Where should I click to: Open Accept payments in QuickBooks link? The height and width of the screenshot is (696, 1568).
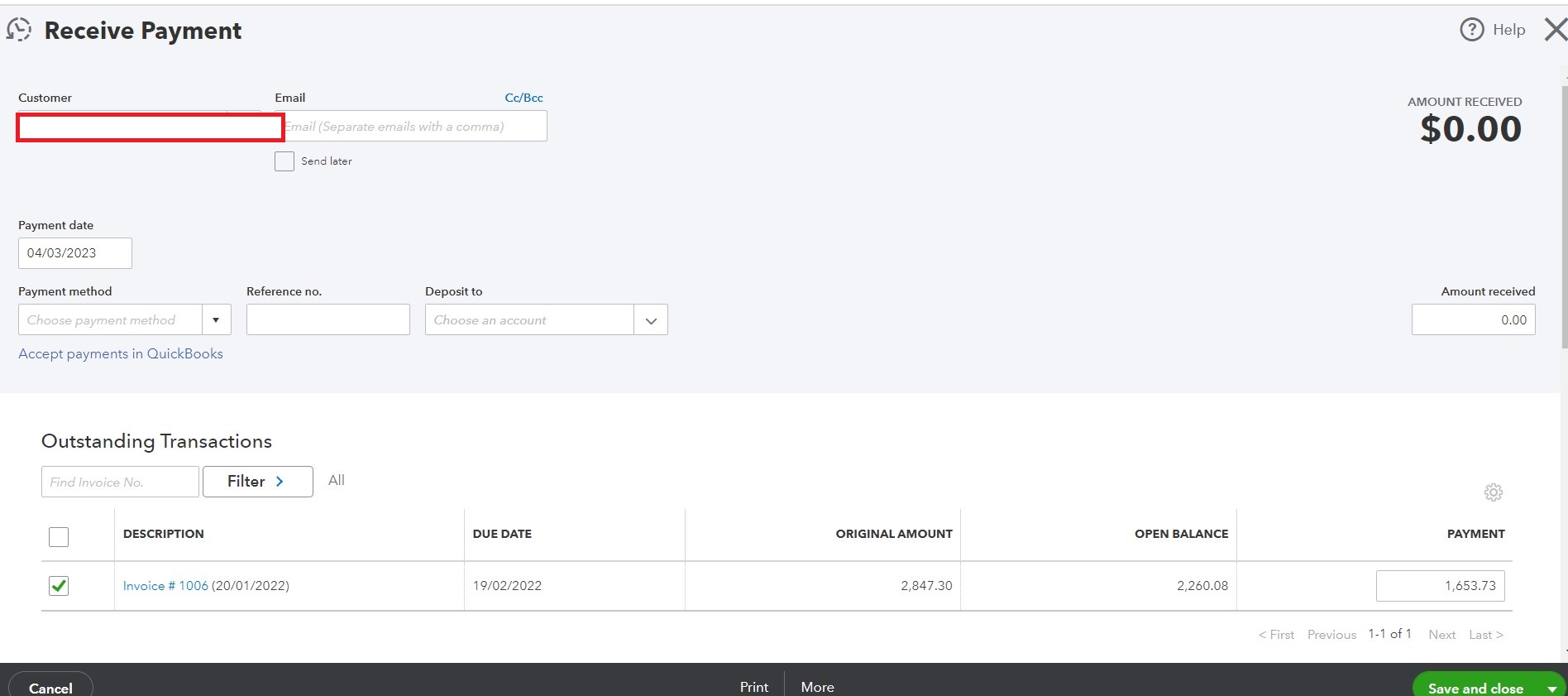(x=121, y=353)
